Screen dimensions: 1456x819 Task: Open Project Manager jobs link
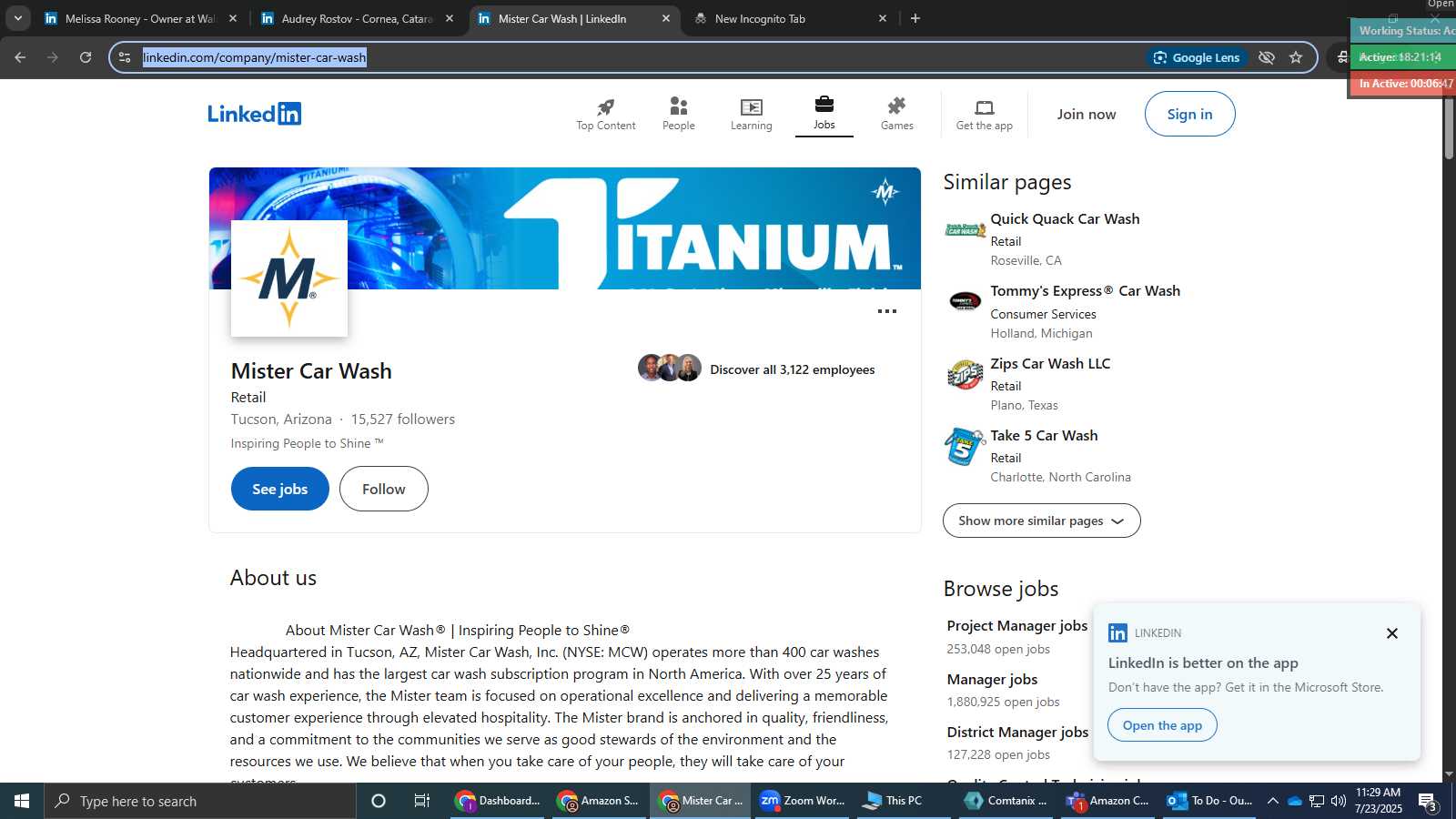point(1016,625)
